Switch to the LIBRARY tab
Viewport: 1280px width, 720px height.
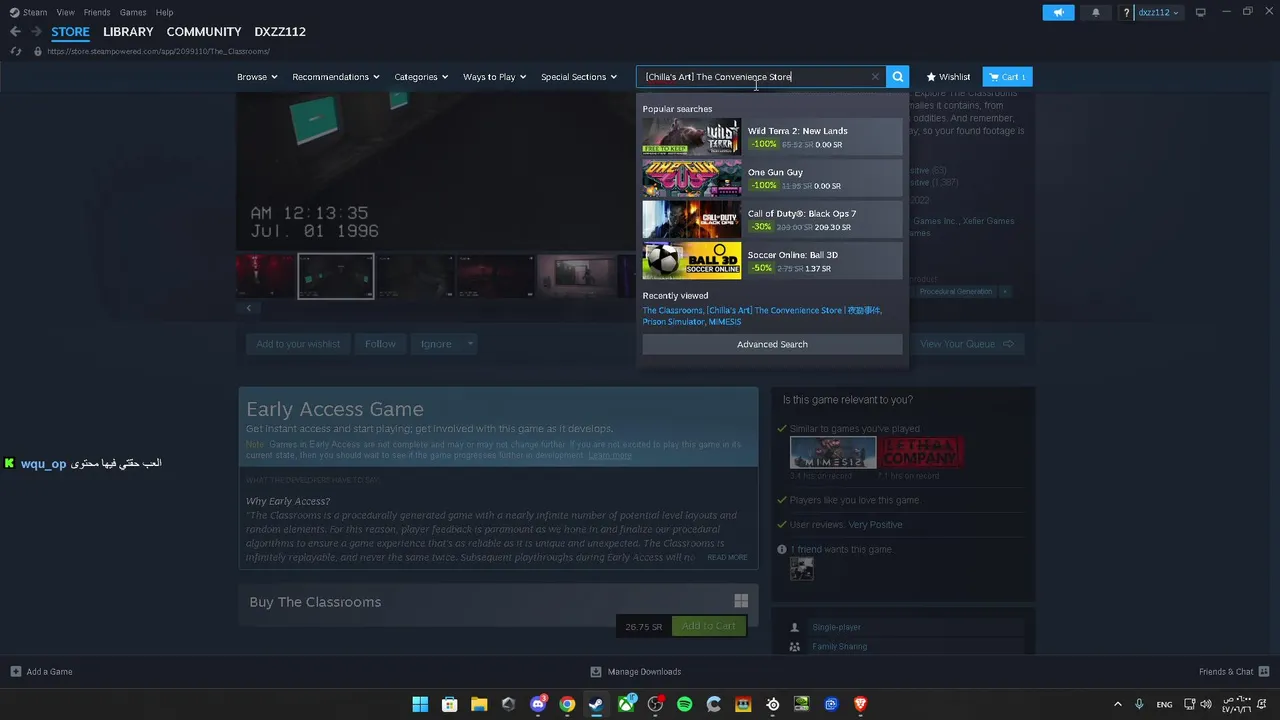128,32
